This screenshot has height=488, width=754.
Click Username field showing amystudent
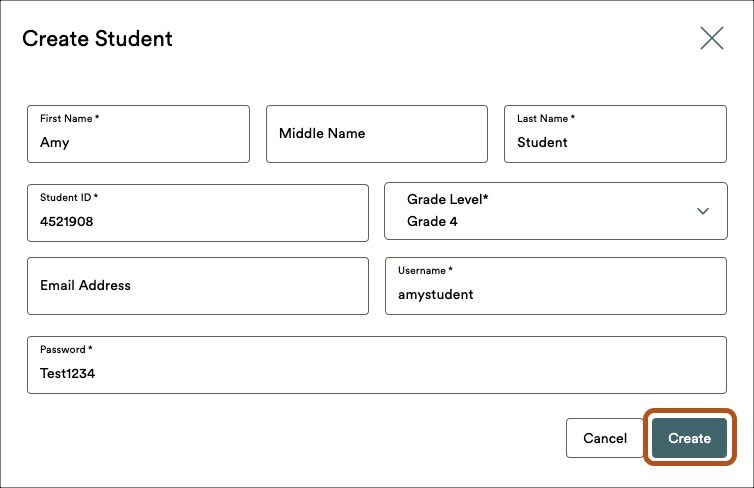pyautogui.click(x=556, y=286)
